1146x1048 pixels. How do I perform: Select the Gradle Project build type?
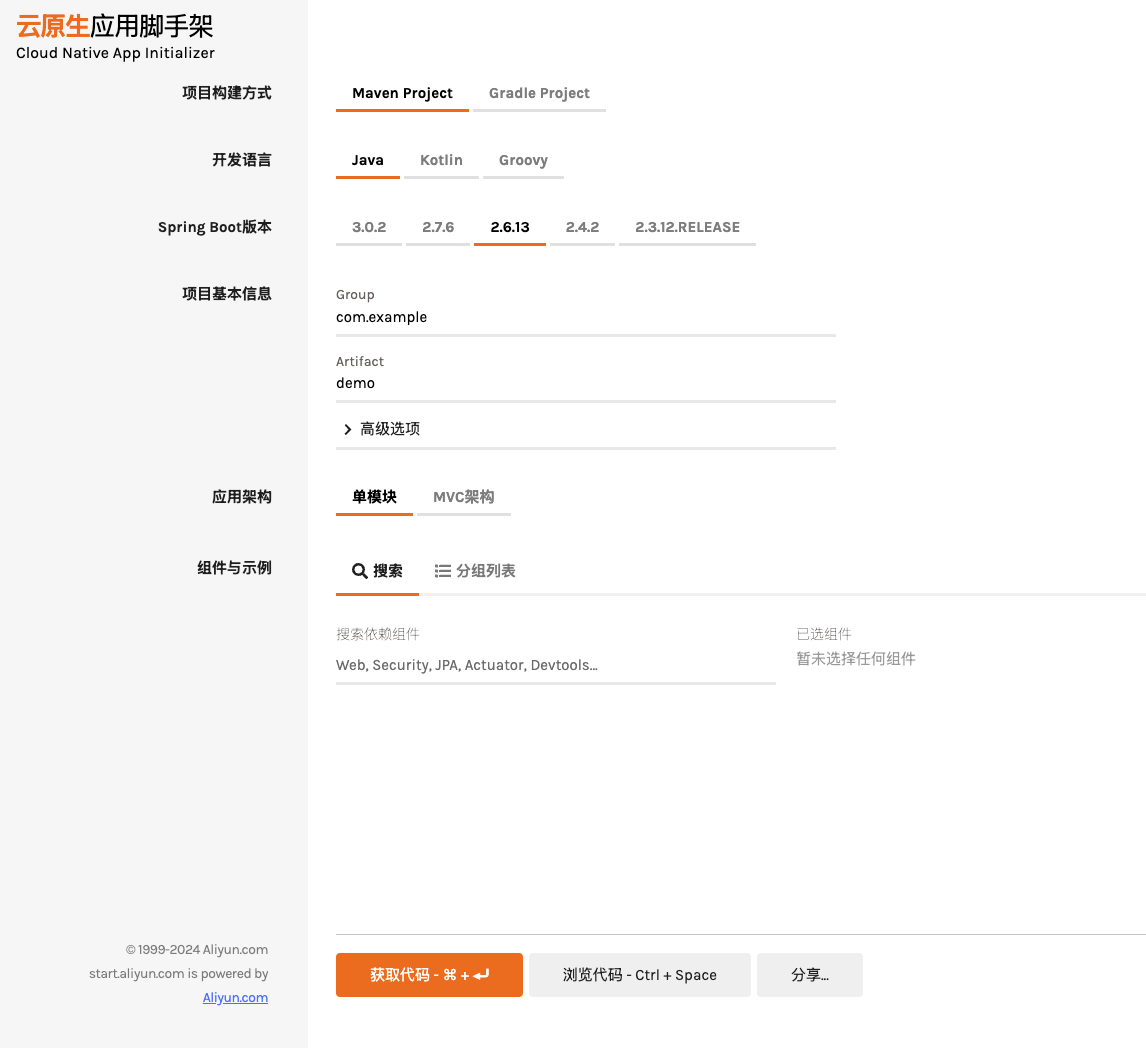[539, 94]
